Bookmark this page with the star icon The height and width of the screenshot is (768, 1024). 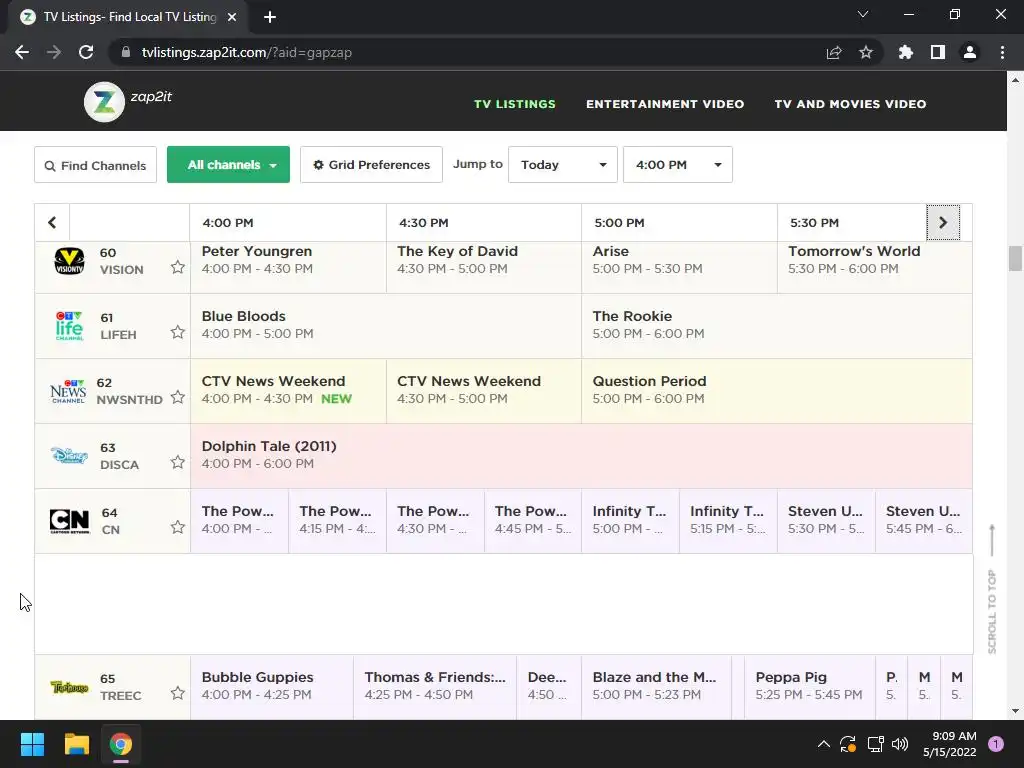click(866, 52)
